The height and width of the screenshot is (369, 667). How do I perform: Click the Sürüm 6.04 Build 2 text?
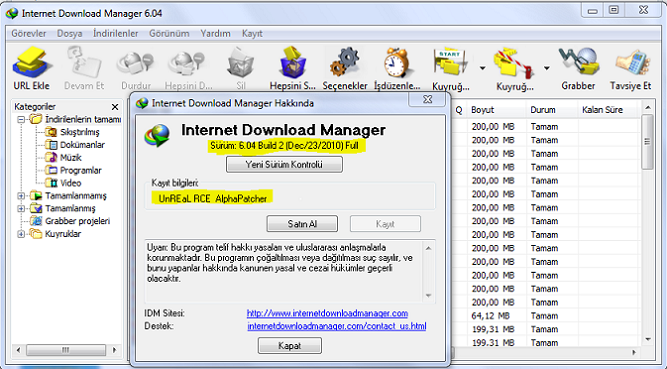[285, 146]
